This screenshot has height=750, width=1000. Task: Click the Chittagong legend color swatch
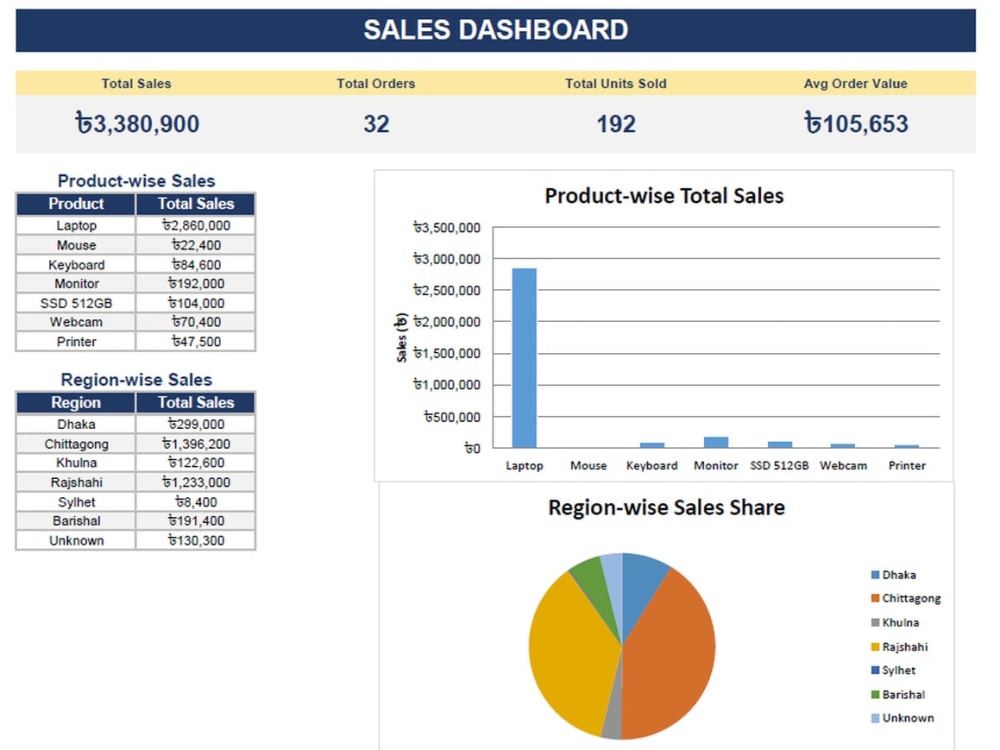click(x=875, y=598)
